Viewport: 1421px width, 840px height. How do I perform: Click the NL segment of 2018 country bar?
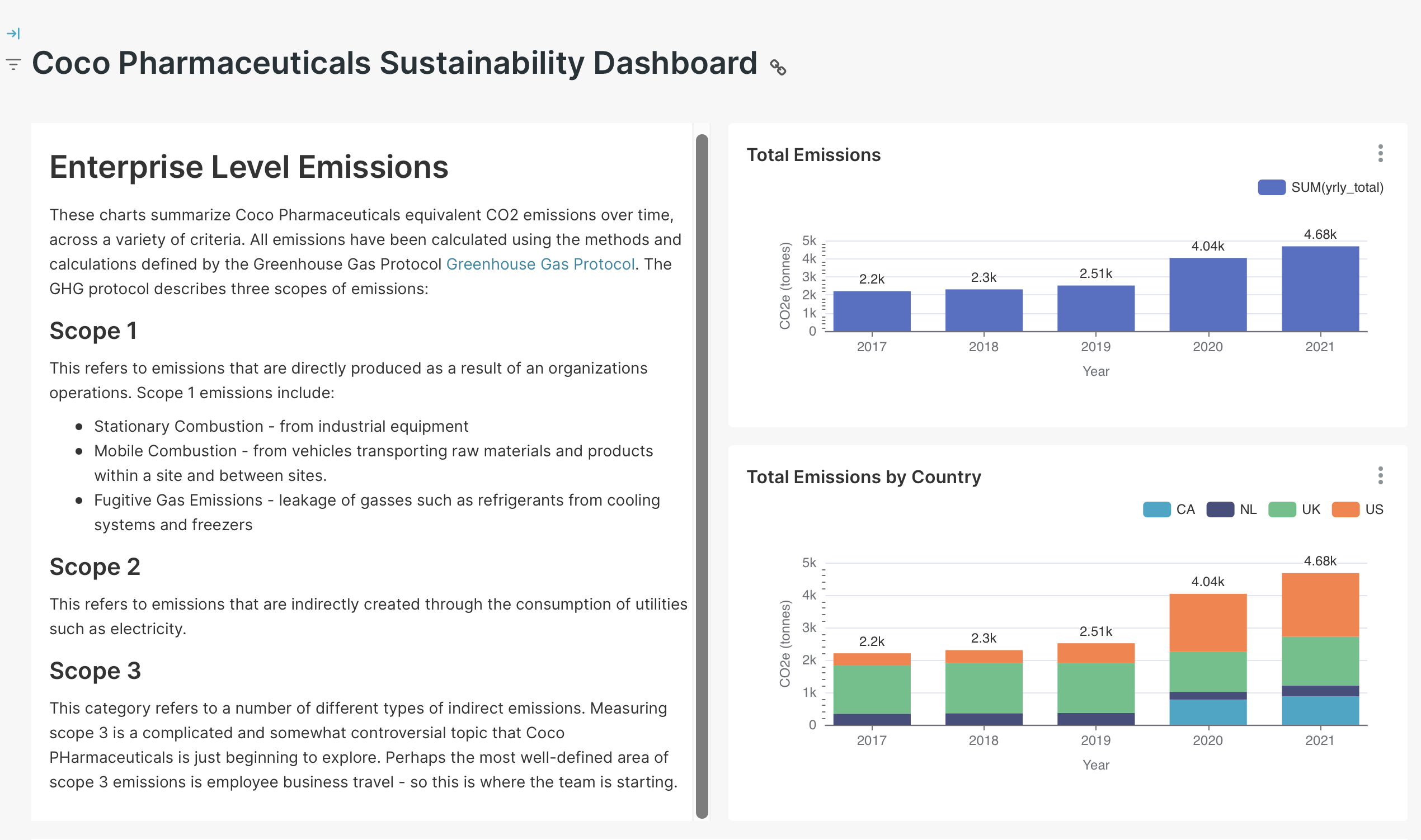(984, 719)
